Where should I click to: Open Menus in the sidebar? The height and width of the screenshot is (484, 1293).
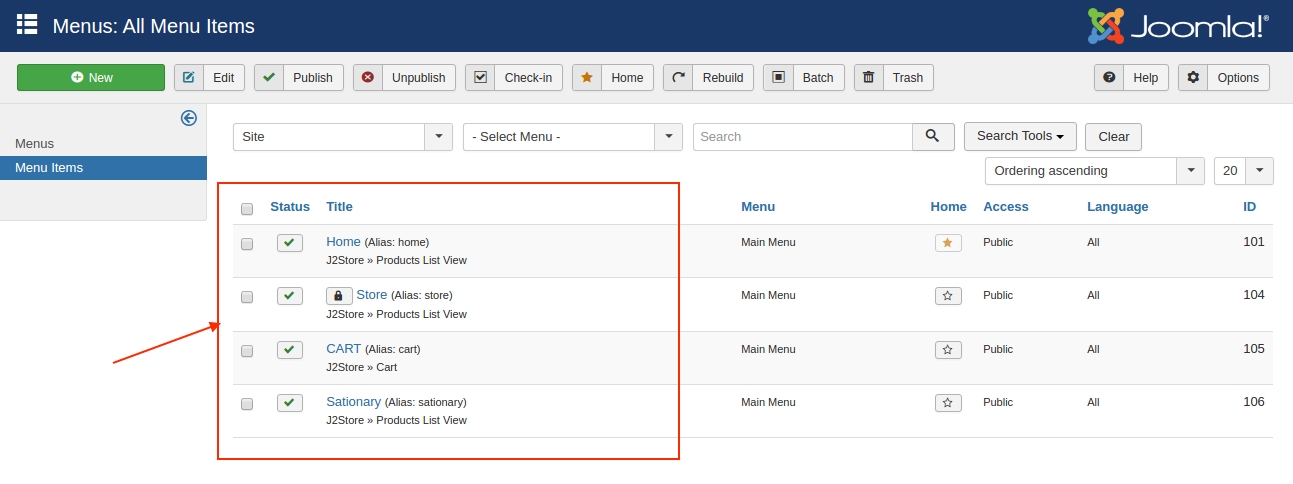pos(35,144)
